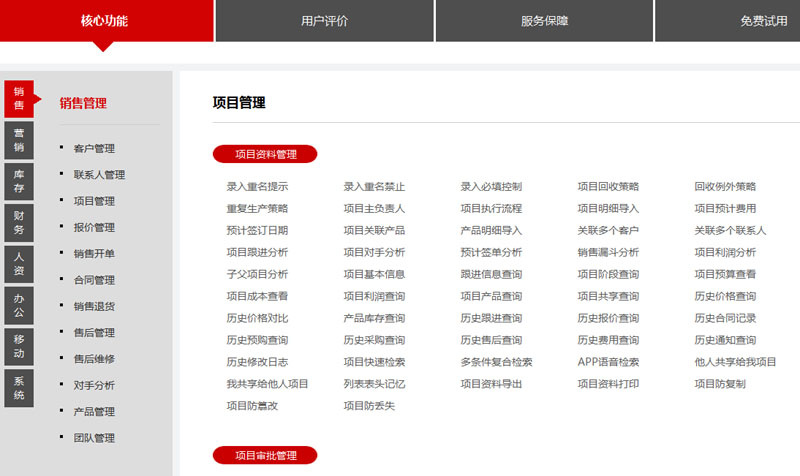The height and width of the screenshot is (476, 800).
Task: Select the 多条件复合检索 link
Action: pyautogui.click(x=496, y=362)
